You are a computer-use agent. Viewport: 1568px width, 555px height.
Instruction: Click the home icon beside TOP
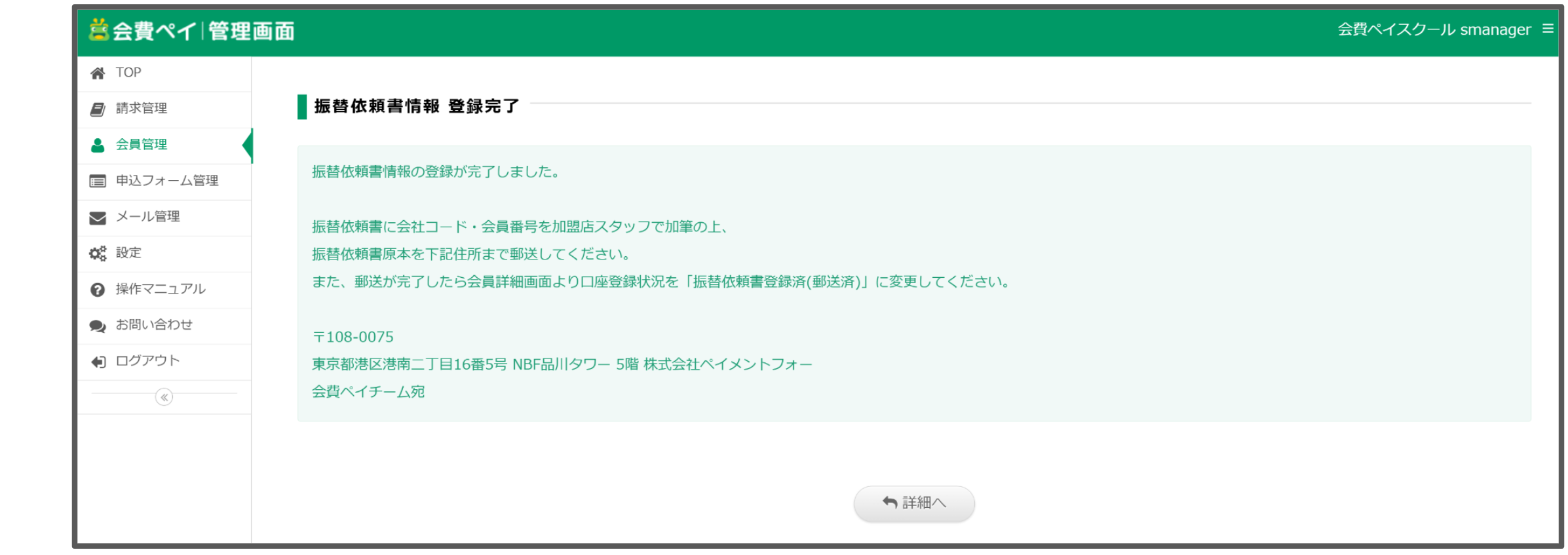point(98,73)
